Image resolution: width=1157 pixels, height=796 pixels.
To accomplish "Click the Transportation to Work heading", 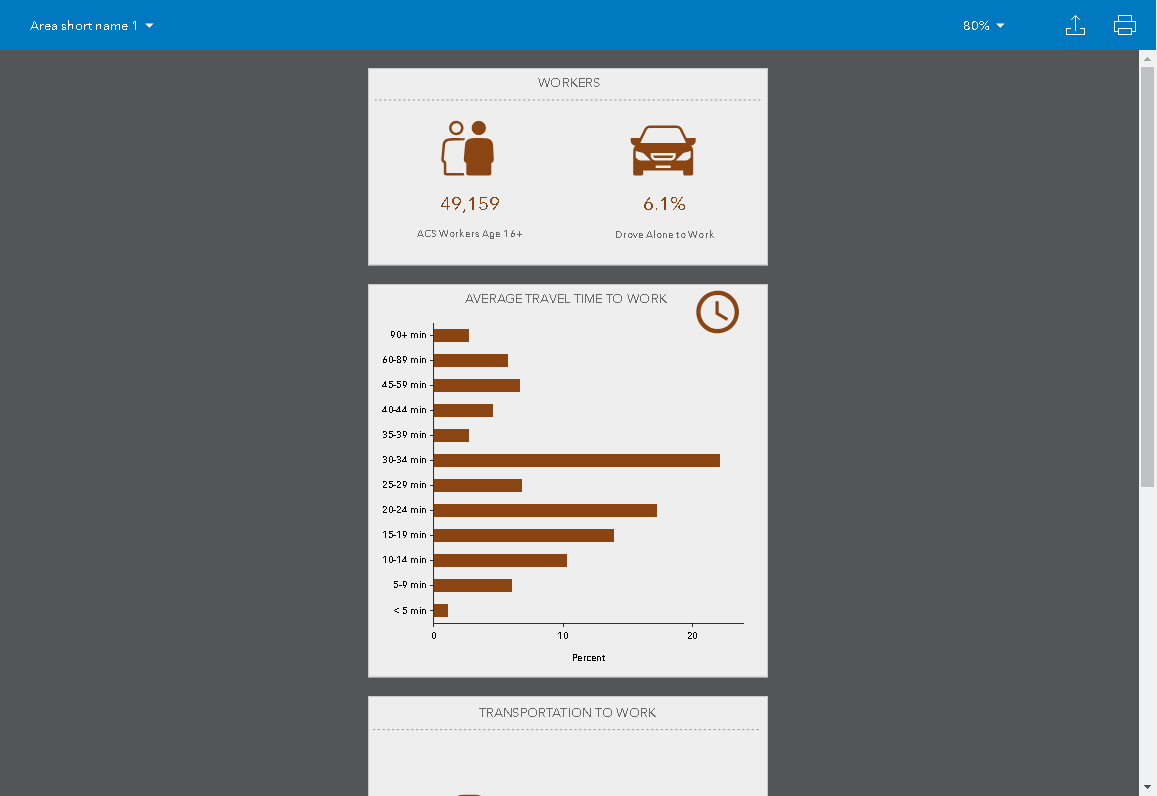I will [567, 713].
